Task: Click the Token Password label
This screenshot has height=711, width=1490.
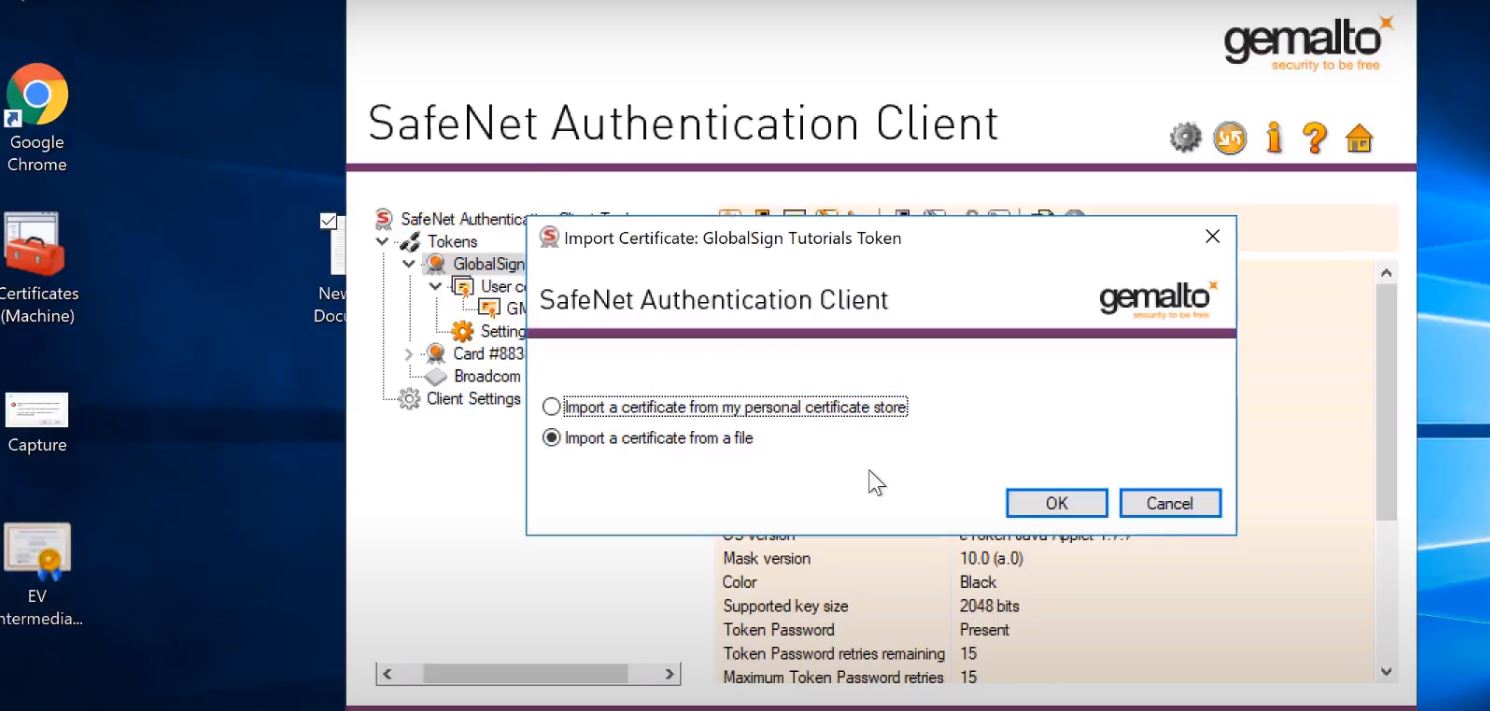Action: [779, 630]
